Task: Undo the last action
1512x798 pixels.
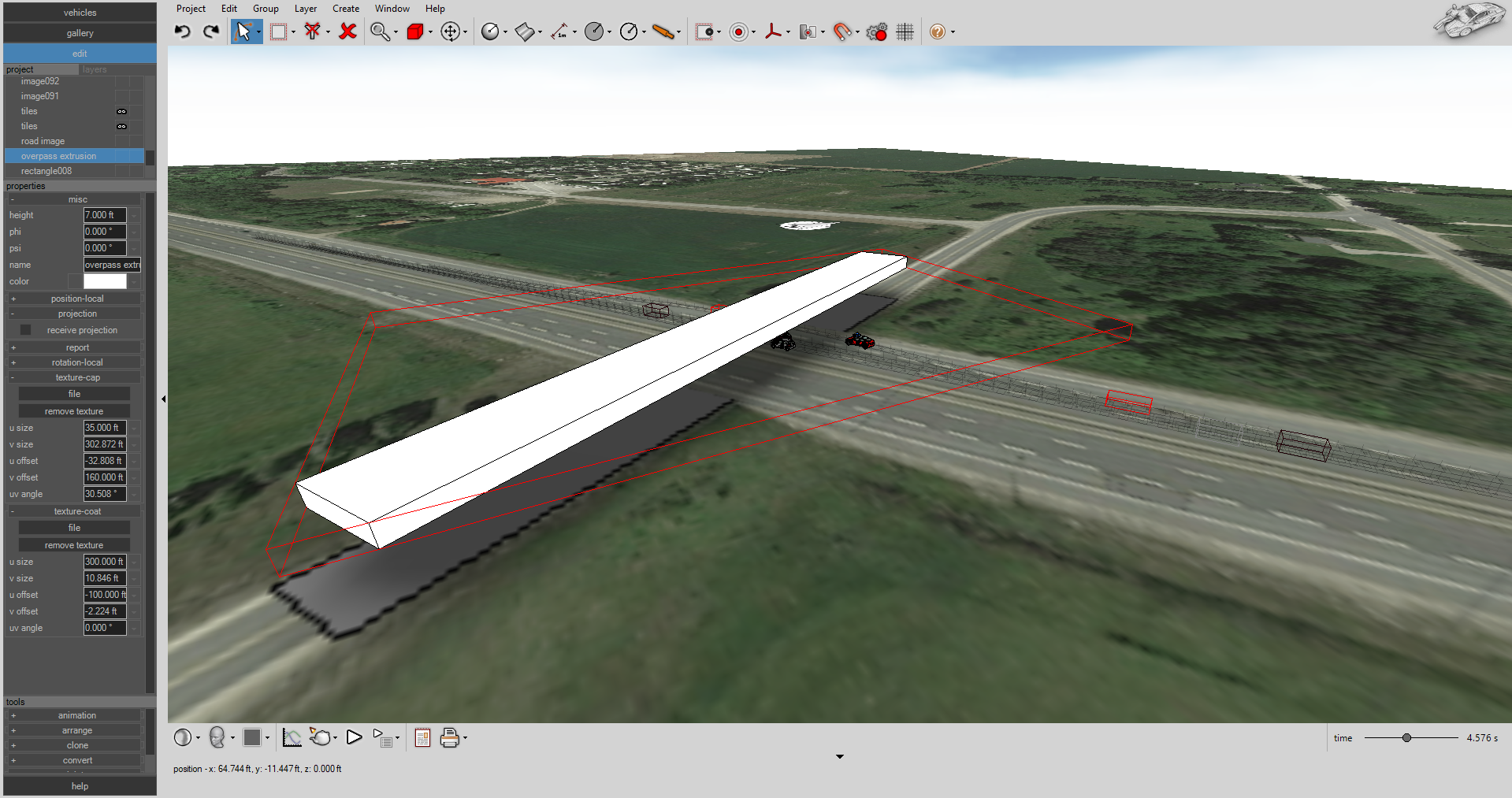Action: pos(182,32)
